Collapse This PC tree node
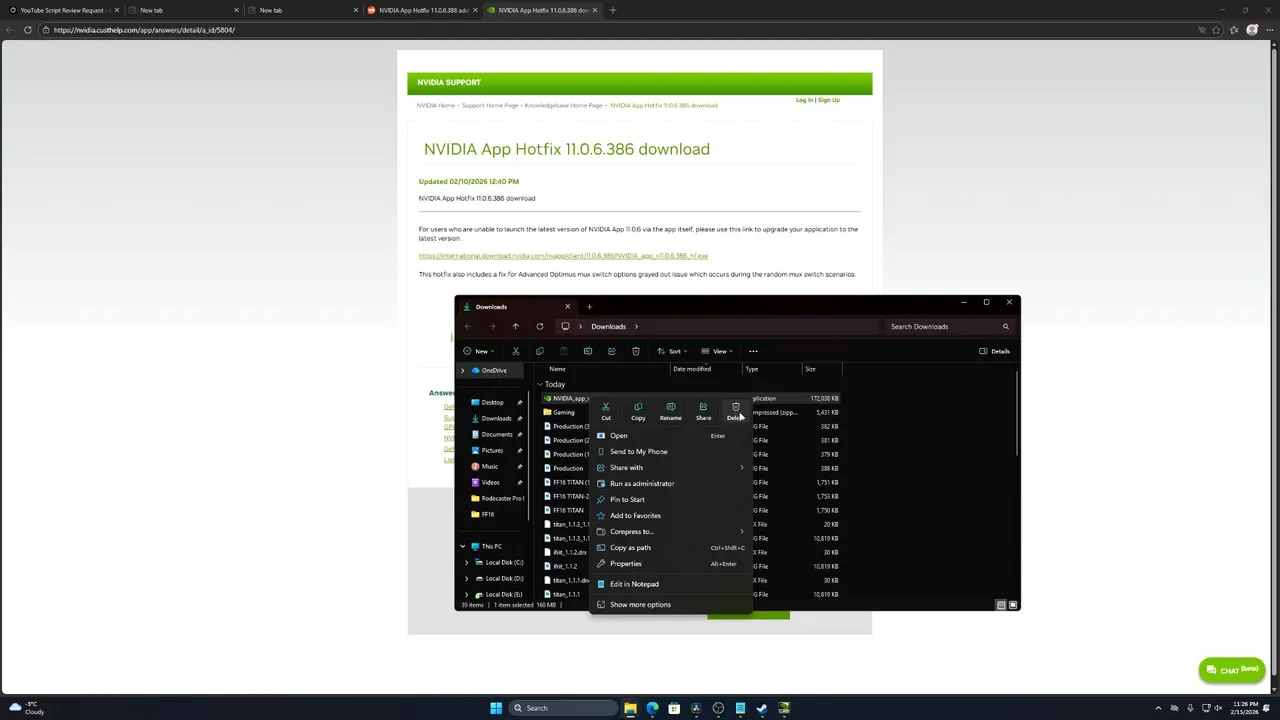 (x=463, y=546)
